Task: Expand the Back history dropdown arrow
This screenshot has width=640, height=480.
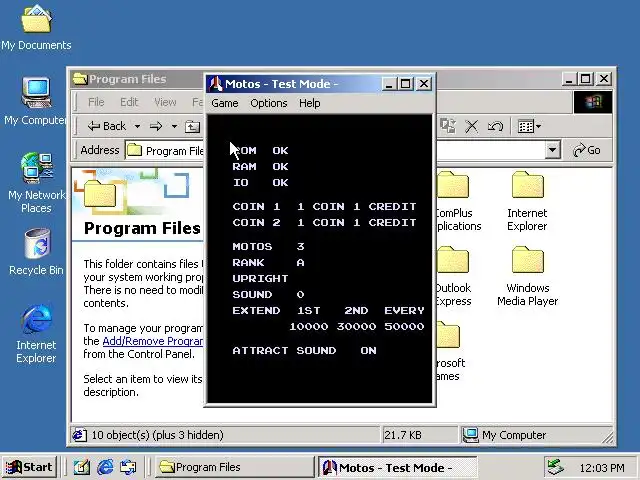Action: click(138, 127)
